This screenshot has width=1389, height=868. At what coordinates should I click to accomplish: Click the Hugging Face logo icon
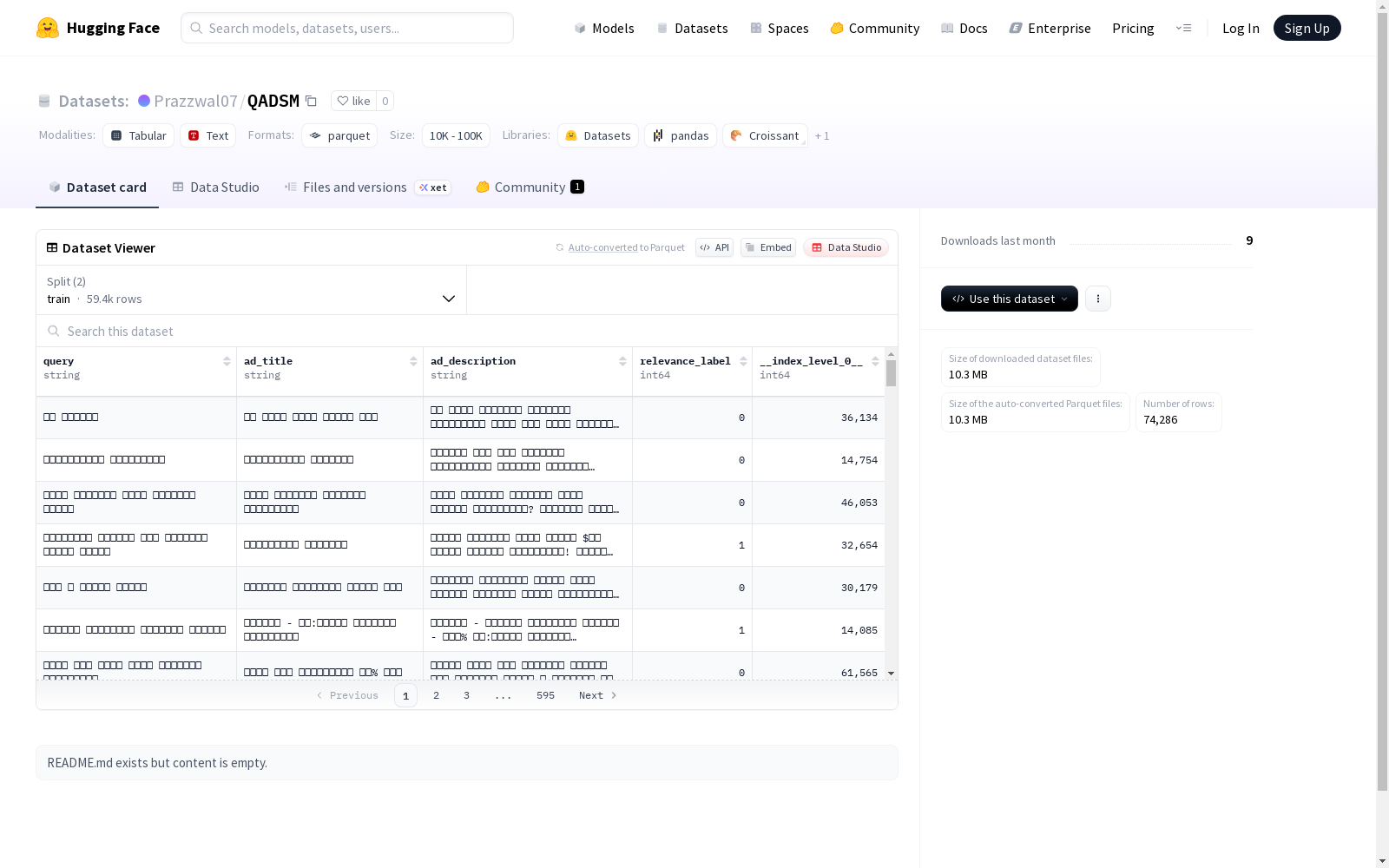point(48,28)
